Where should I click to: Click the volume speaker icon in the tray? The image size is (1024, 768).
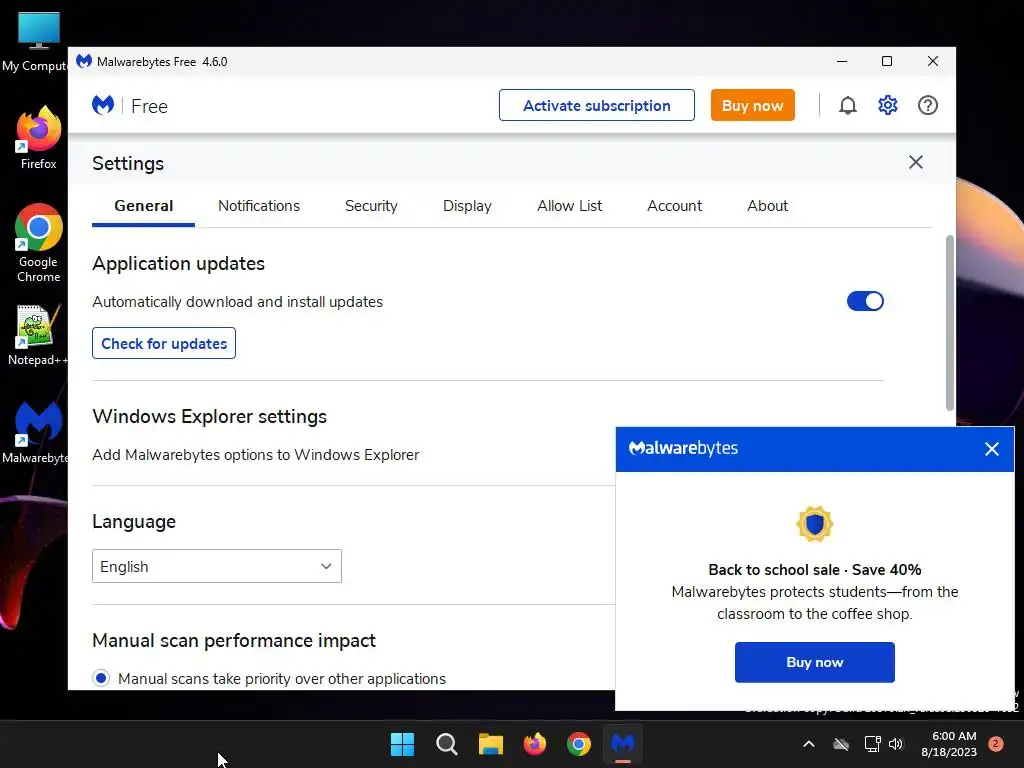pyautogui.click(x=896, y=744)
